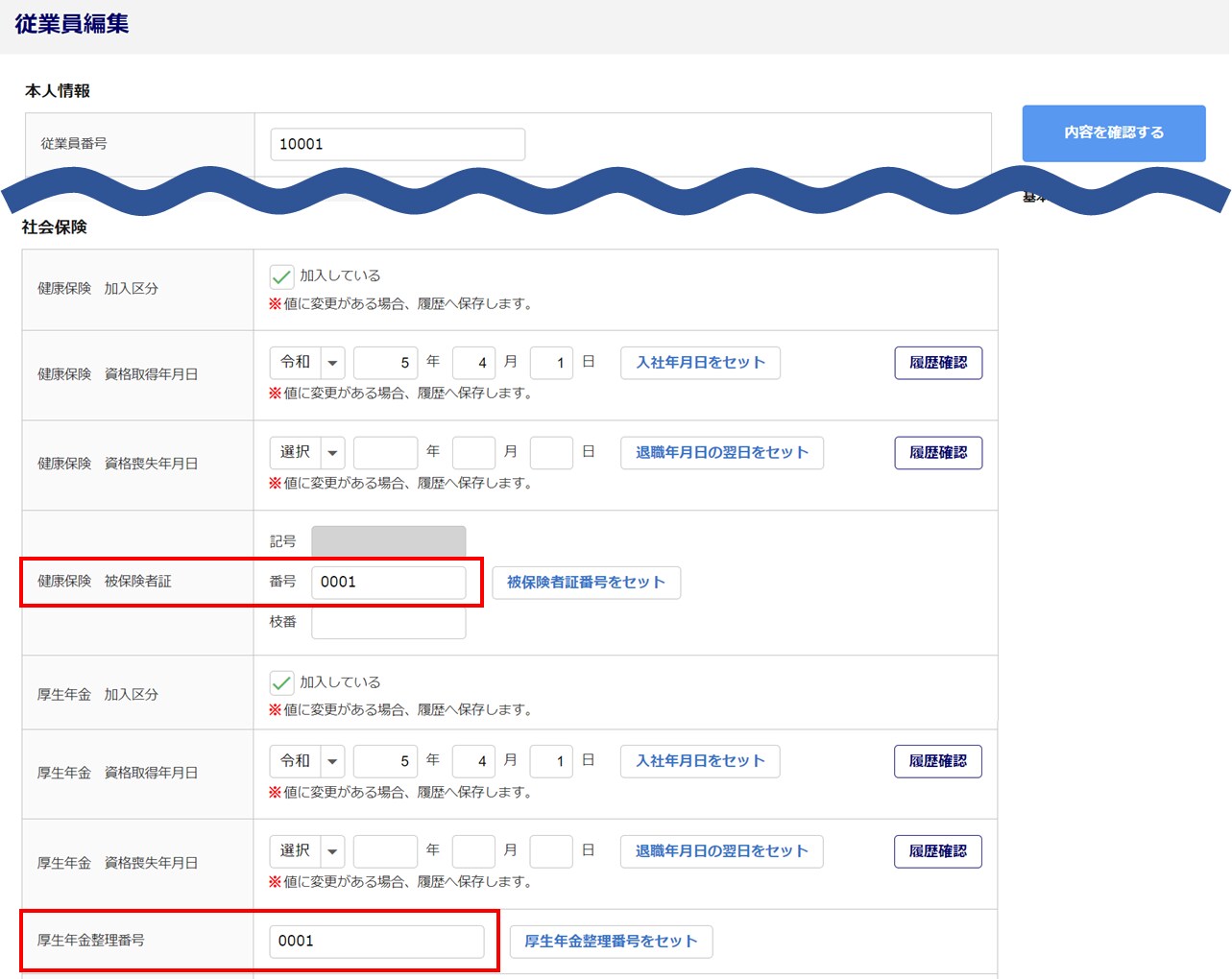
Task: Uncheck health insurance enrollment checkbox
Action: (x=281, y=277)
